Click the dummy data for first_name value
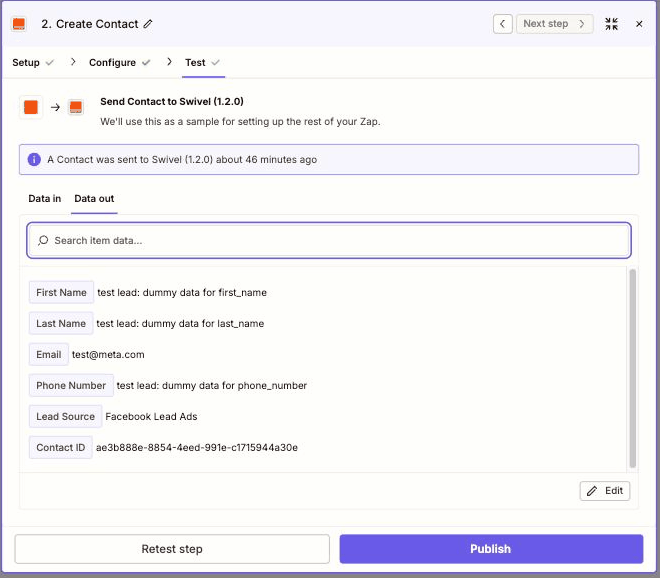Image resolution: width=660 pixels, height=578 pixels. click(x=182, y=293)
